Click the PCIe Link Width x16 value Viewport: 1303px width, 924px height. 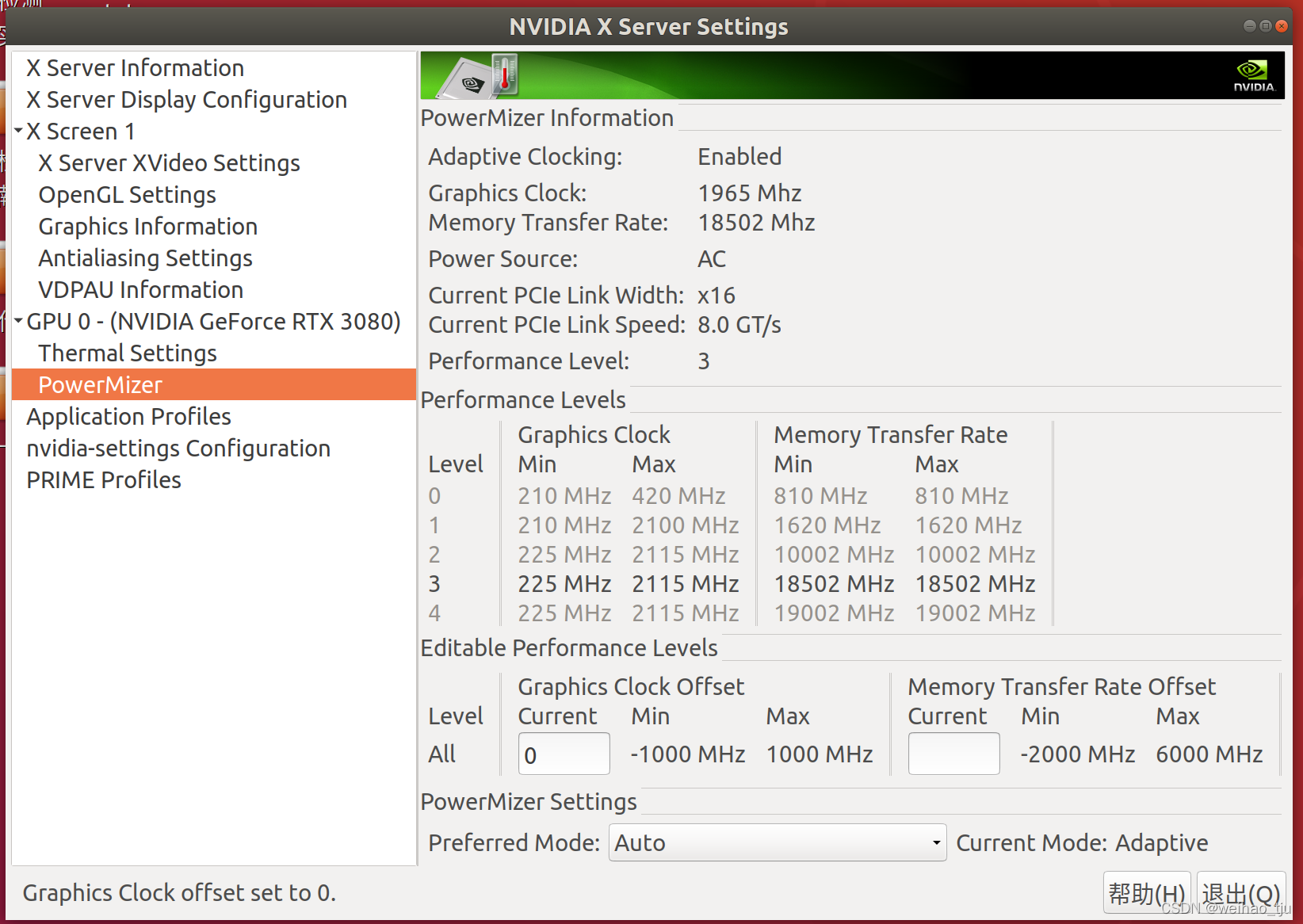point(716,296)
